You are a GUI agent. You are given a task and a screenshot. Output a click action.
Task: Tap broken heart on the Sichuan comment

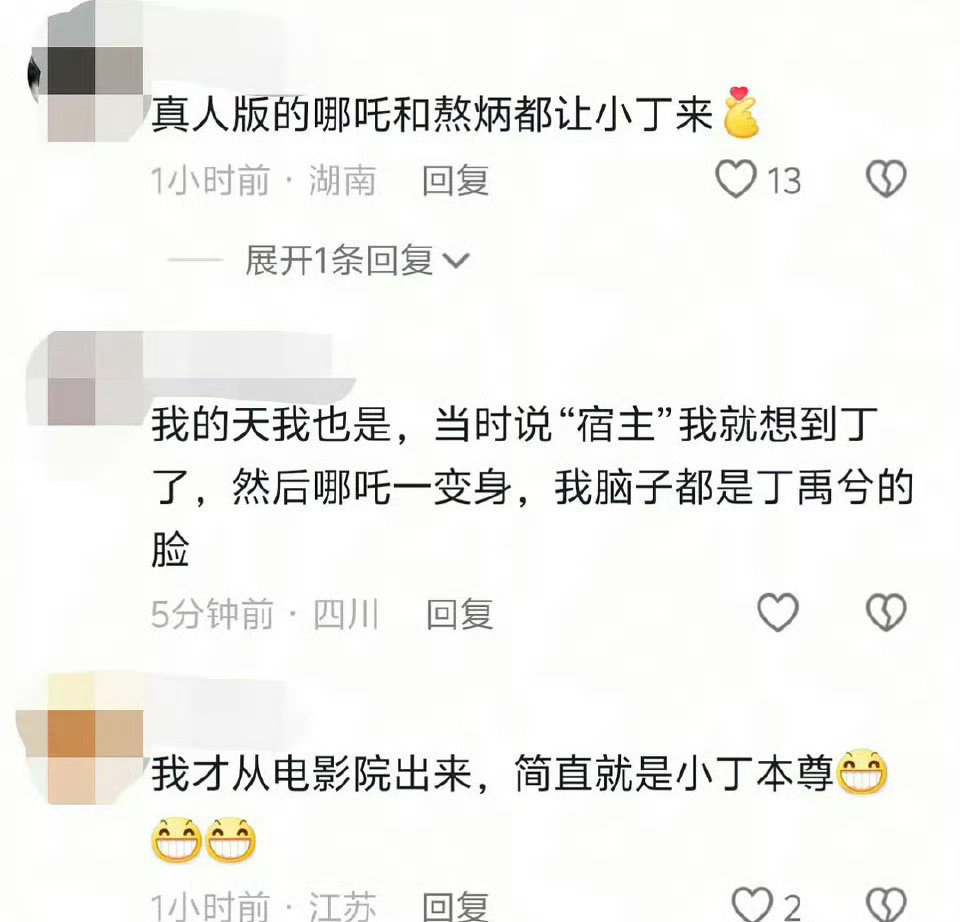click(x=885, y=612)
